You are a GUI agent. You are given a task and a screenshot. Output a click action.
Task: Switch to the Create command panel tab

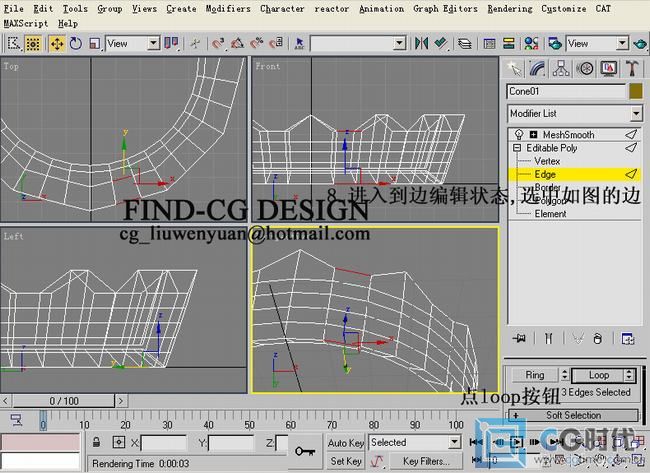(x=514, y=68)
